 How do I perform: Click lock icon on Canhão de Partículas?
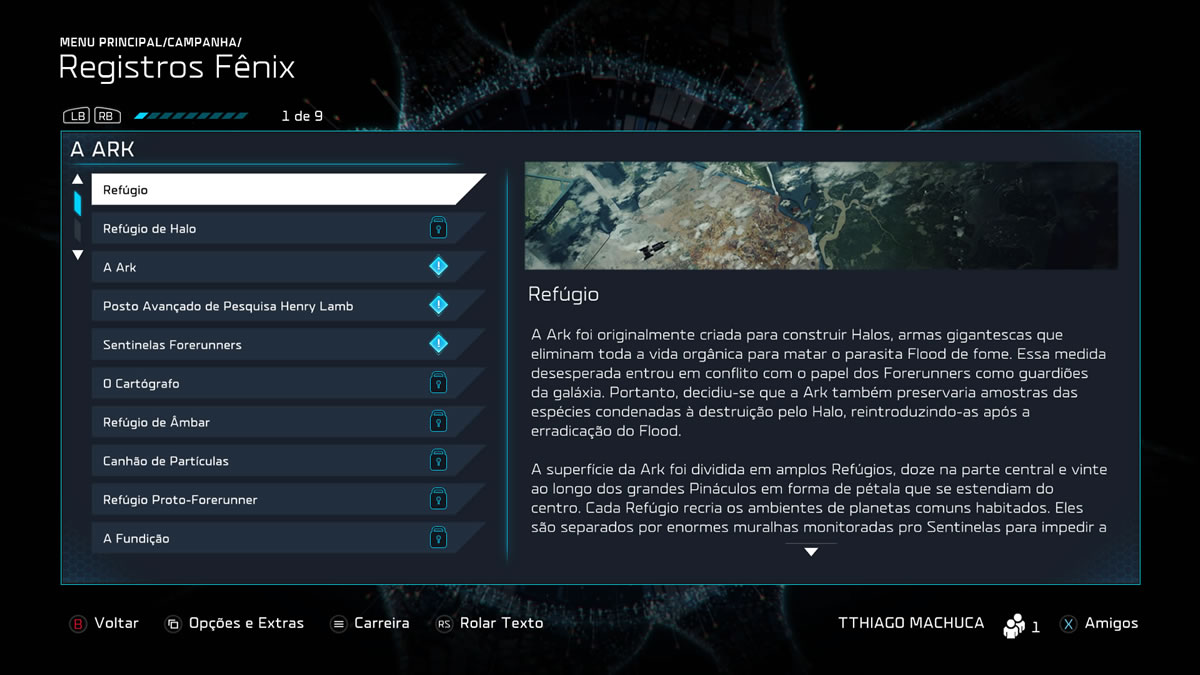coord(438,461)
